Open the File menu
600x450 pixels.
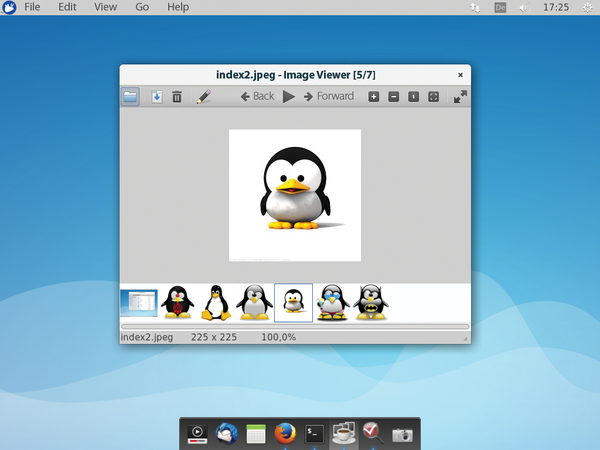click(x=32, y=7)
